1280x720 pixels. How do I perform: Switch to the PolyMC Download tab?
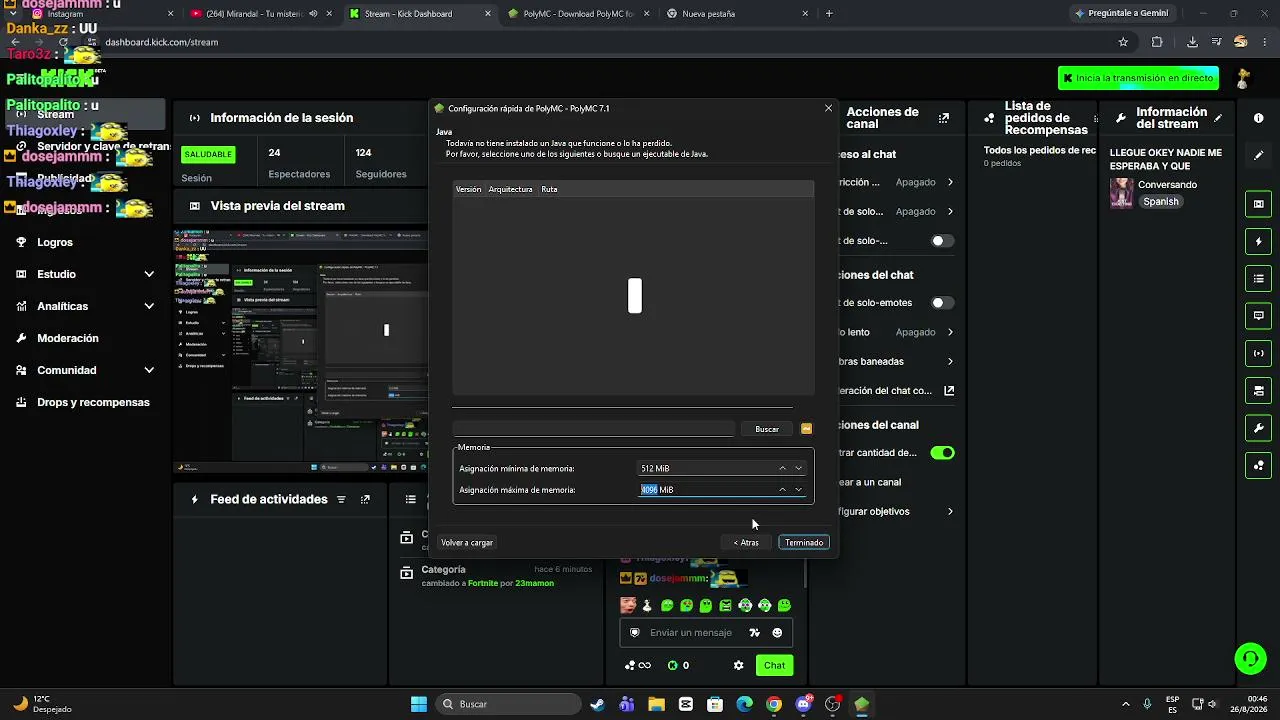[x=578, y=14]
